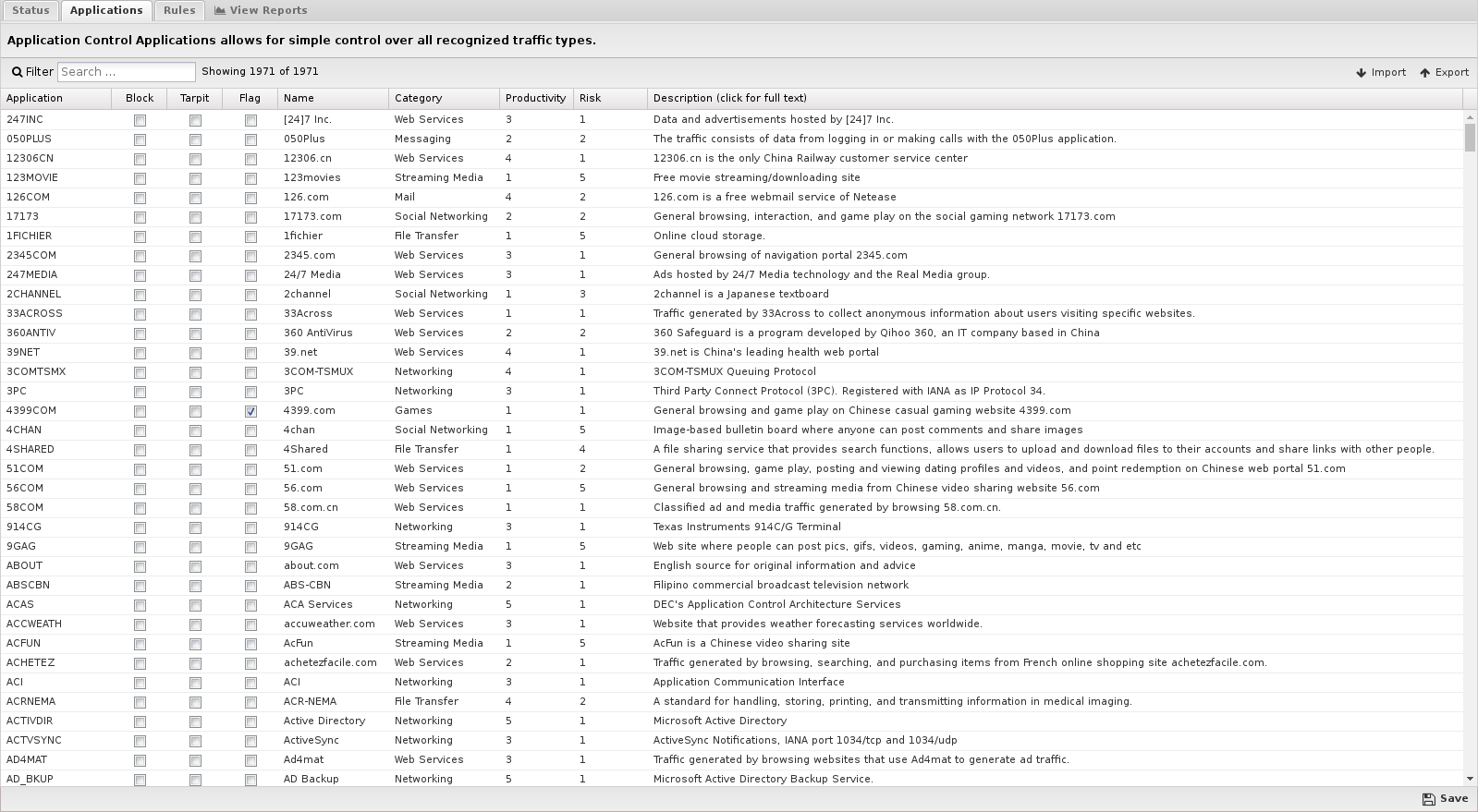Click the View Reports chart icon
Screen dimensions: 1478x812
[x=220, y=11]
